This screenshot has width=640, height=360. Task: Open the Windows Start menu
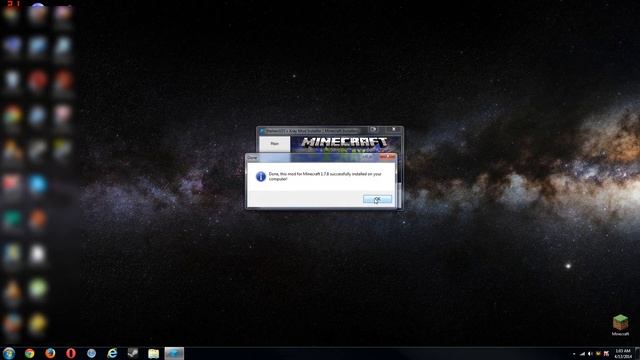[9, 353]
